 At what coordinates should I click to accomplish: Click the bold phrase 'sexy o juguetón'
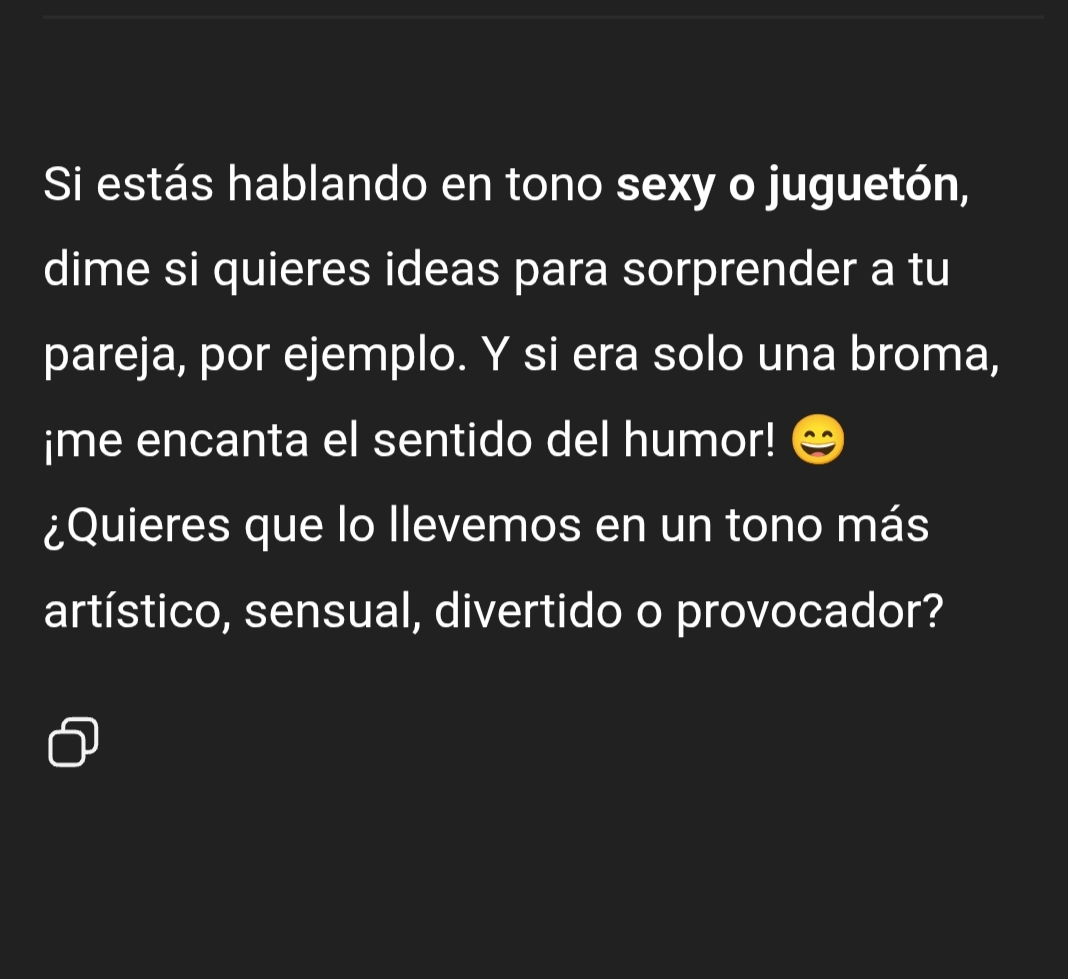click(788, 185)
